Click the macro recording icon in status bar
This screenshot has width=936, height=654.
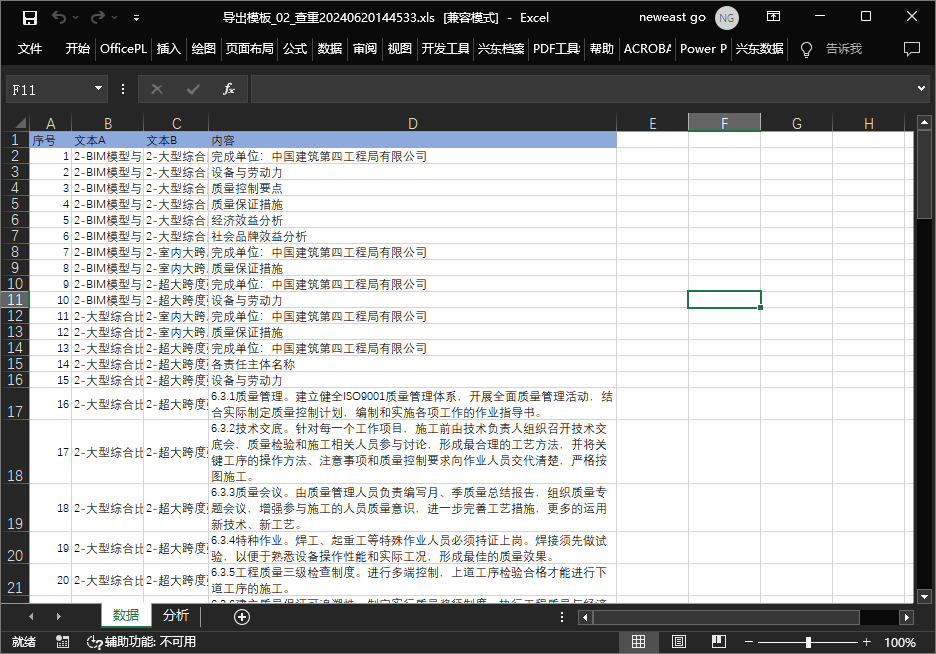[63, 642]
